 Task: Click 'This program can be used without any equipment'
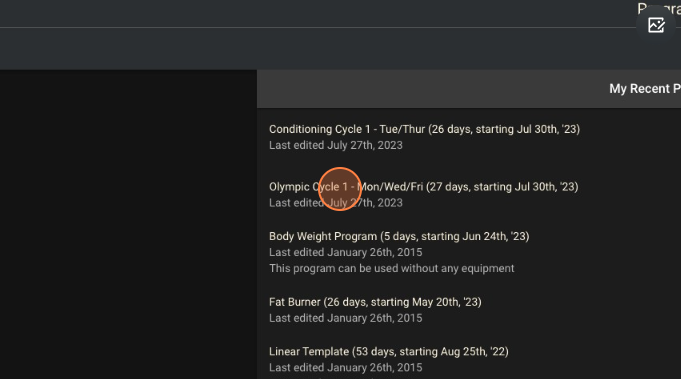click(391, 269)
